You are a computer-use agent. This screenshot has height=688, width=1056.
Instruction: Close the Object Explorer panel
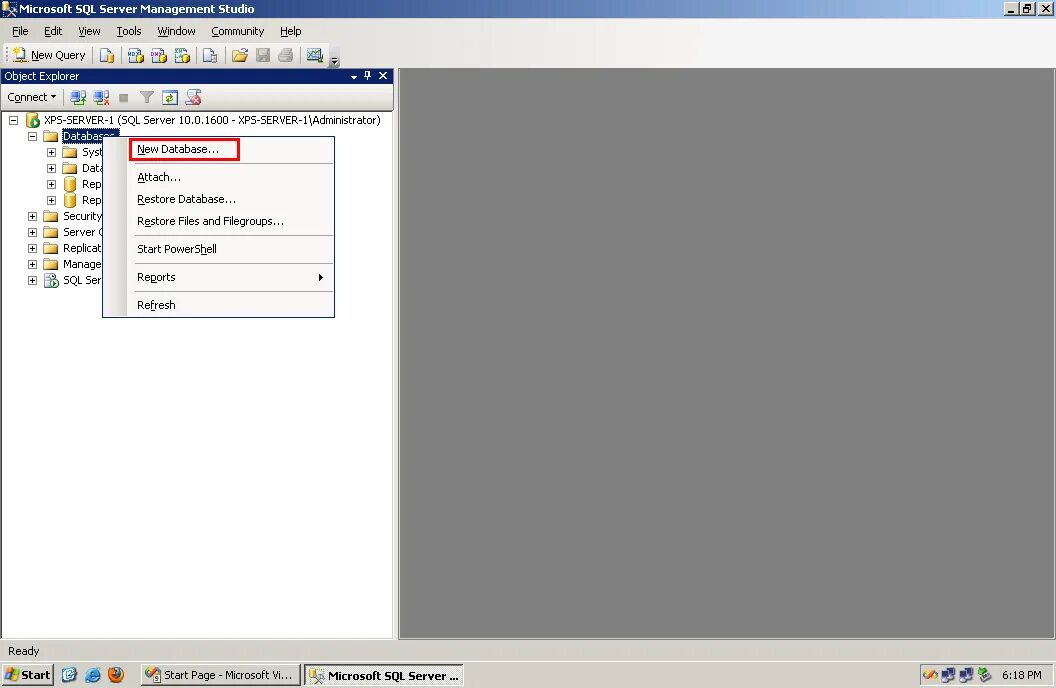click(383, 76)
